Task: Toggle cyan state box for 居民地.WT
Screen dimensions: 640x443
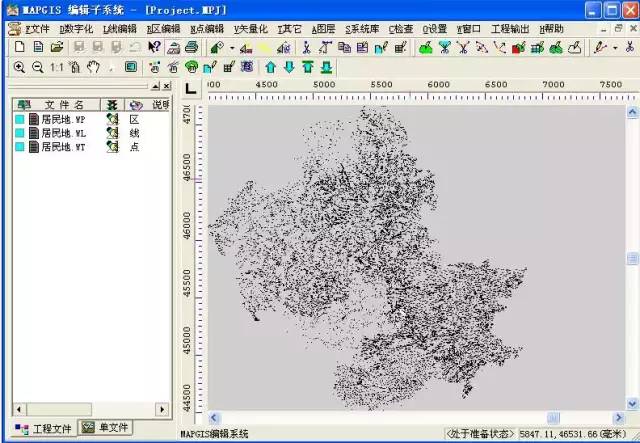Action: (20, 147)
